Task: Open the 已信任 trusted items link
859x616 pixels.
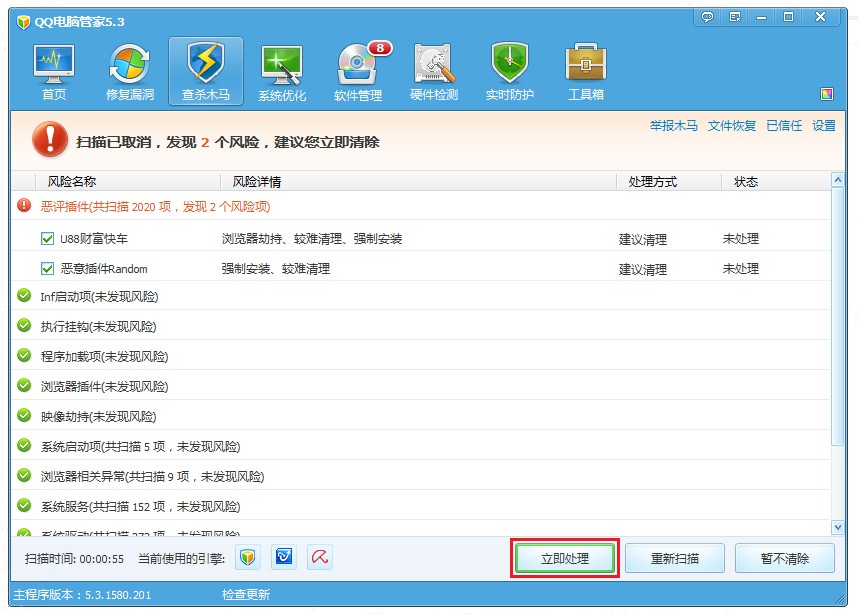Action: 784,126
